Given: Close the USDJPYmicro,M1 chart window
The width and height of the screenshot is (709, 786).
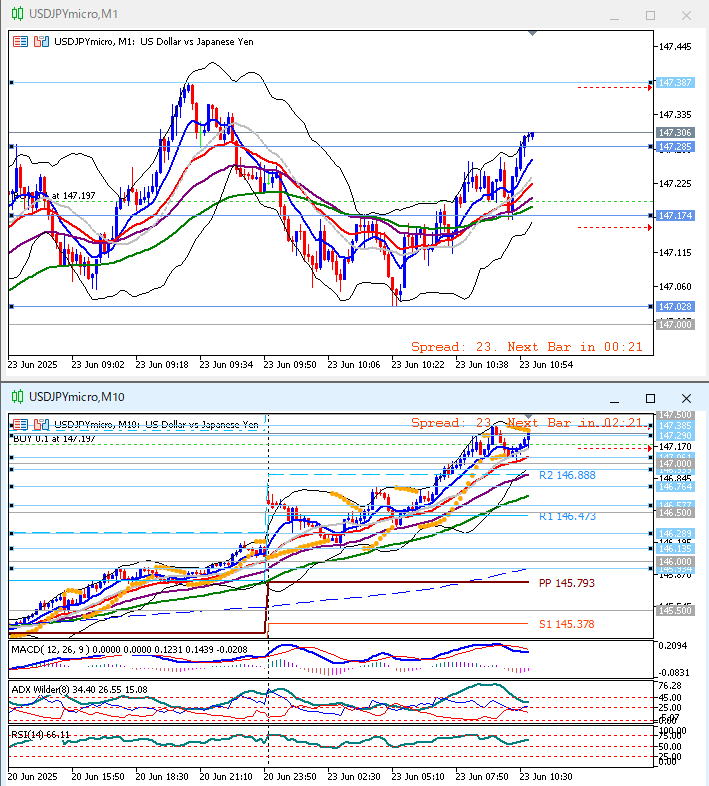Looking at the screenshot, I should [x=686, y=16].
